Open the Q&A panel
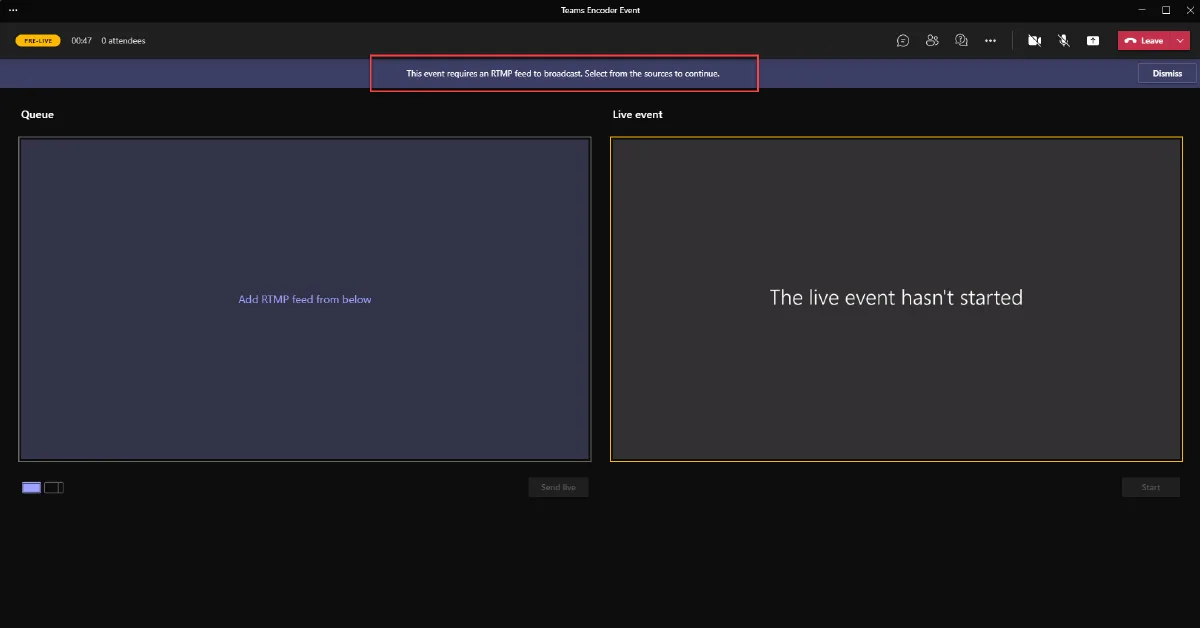The image size is (1200, 628). click(961, 41)
